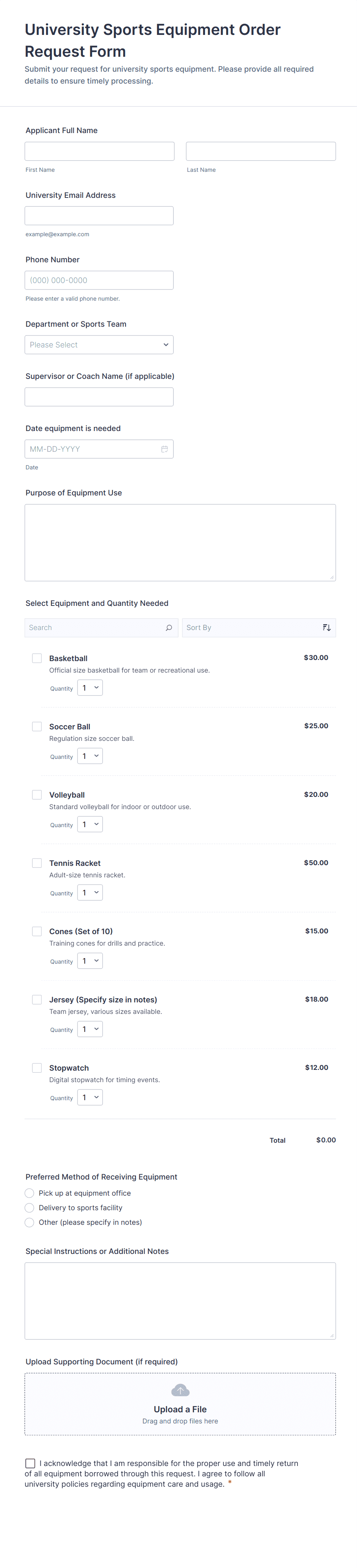Select Delivery to sports facility option
The image size is (357, 1568).
point(29,1208)
